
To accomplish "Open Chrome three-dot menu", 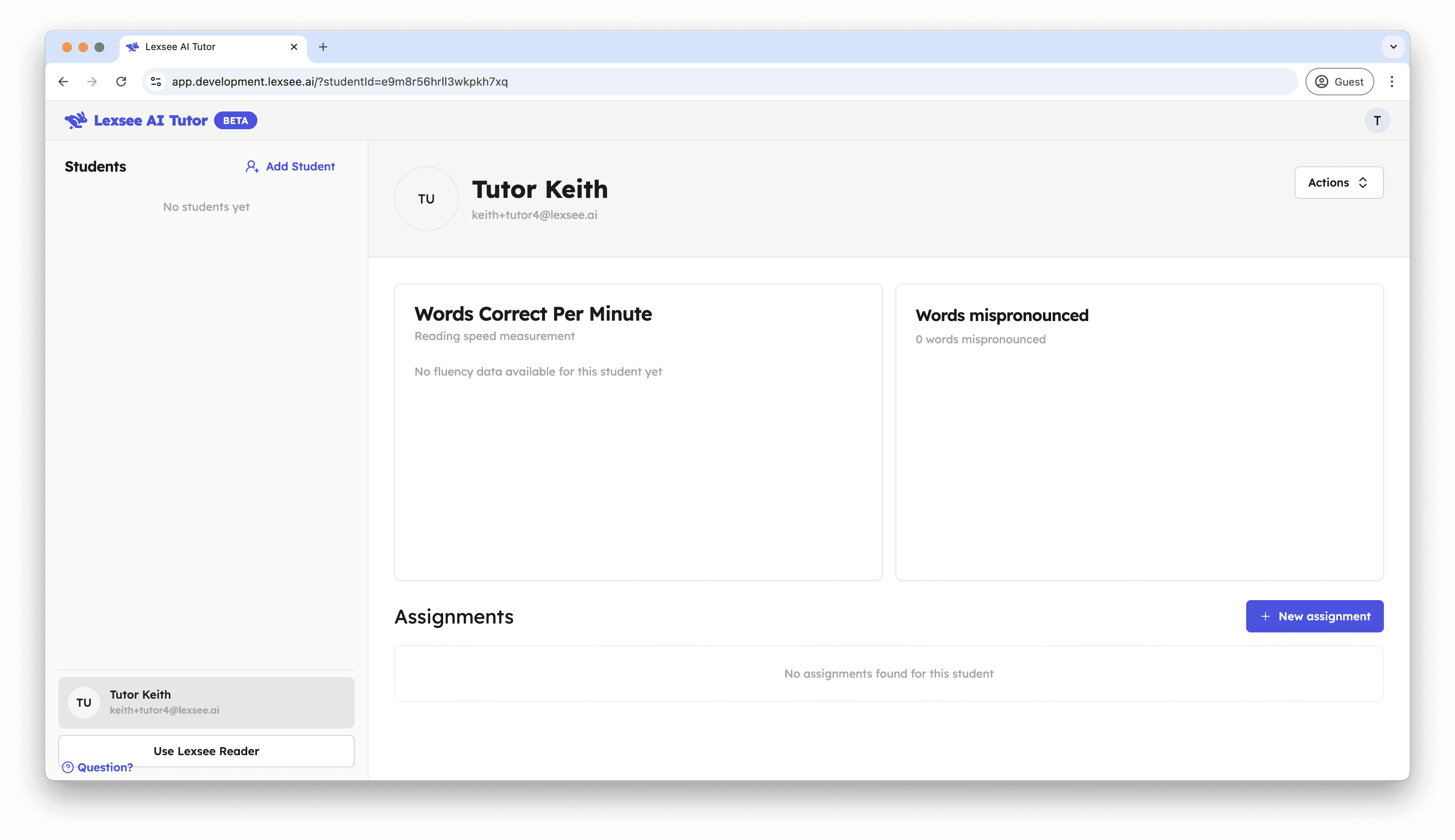I will pyautogui.click(x=1392, y=81).
